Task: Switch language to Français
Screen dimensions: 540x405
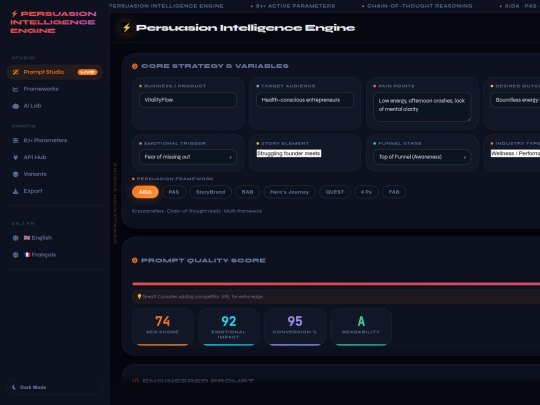Action: tap(54, 255)
